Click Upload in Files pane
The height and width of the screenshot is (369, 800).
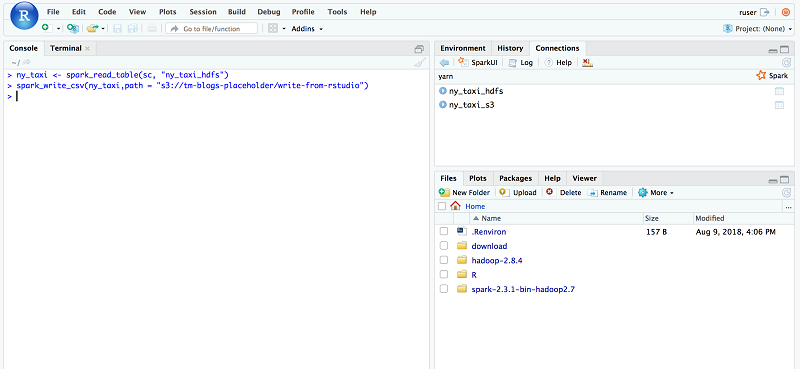coord(518,192)
